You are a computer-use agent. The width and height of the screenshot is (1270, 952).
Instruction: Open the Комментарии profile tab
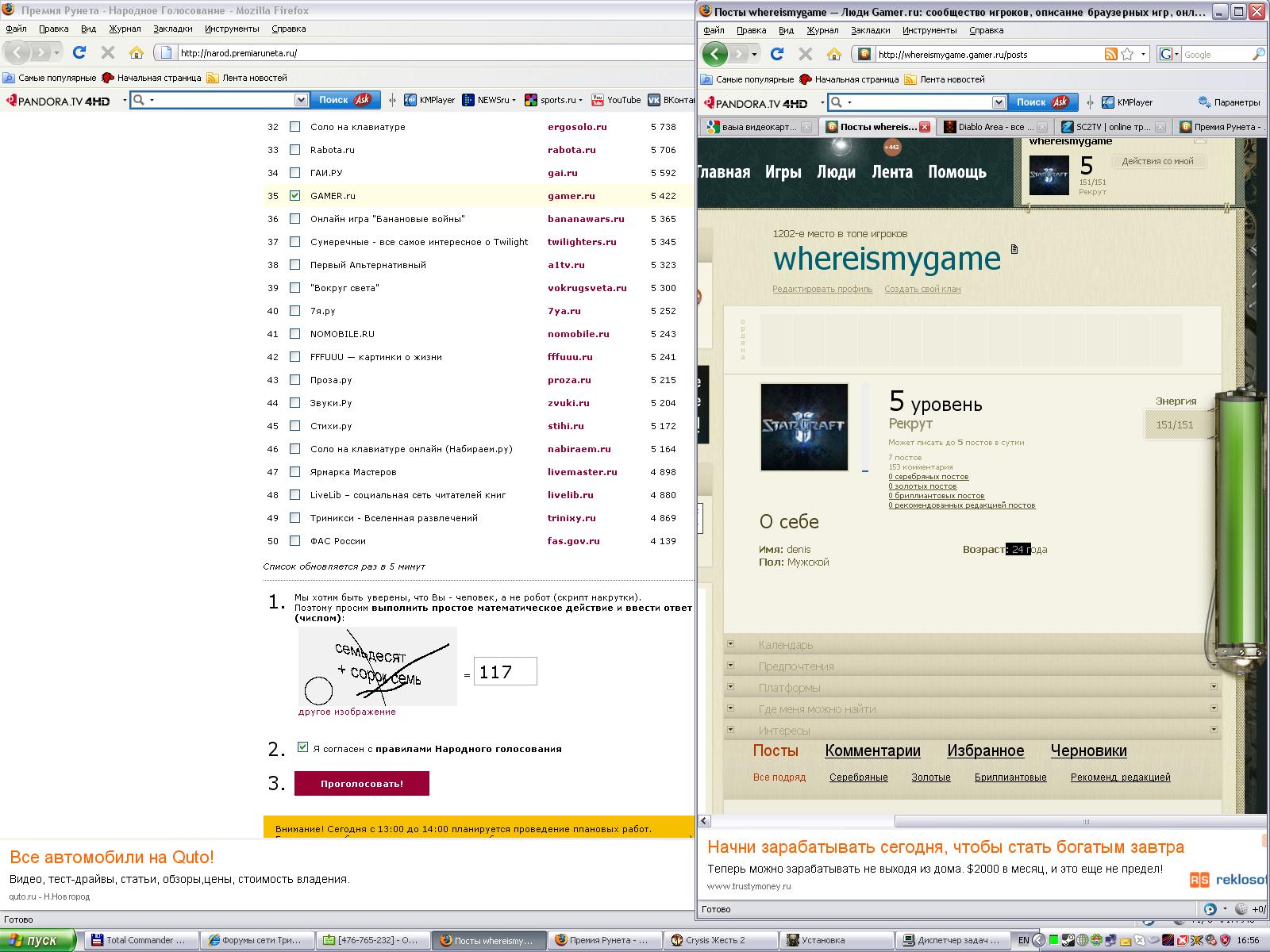872,750
